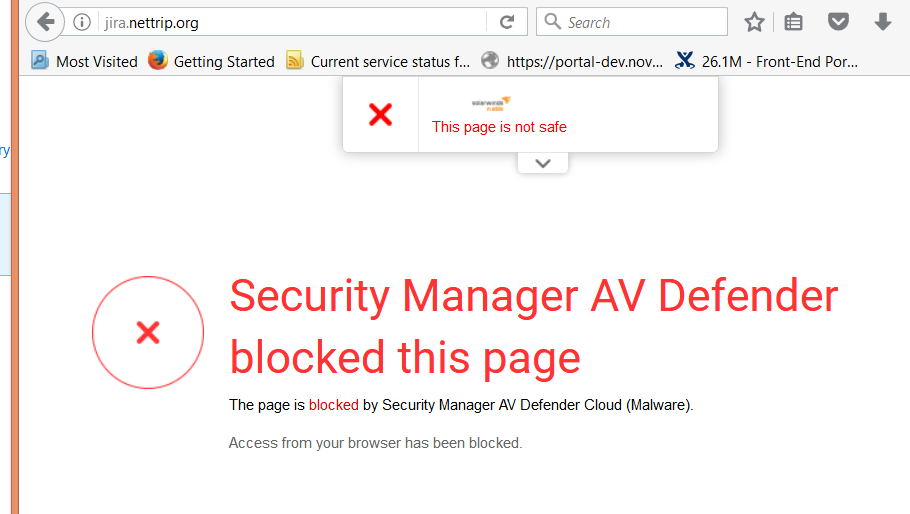Click the magnifier icon in the Search box
This screenshot has width=910, height=514.
(x=552, y=21)
